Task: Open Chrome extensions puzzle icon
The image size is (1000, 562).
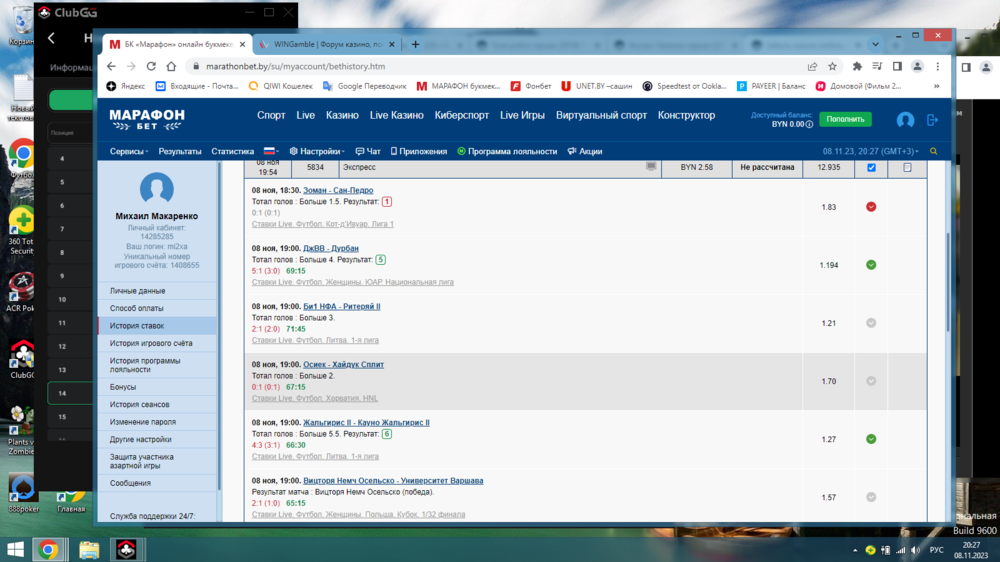Action: [857, 67]
